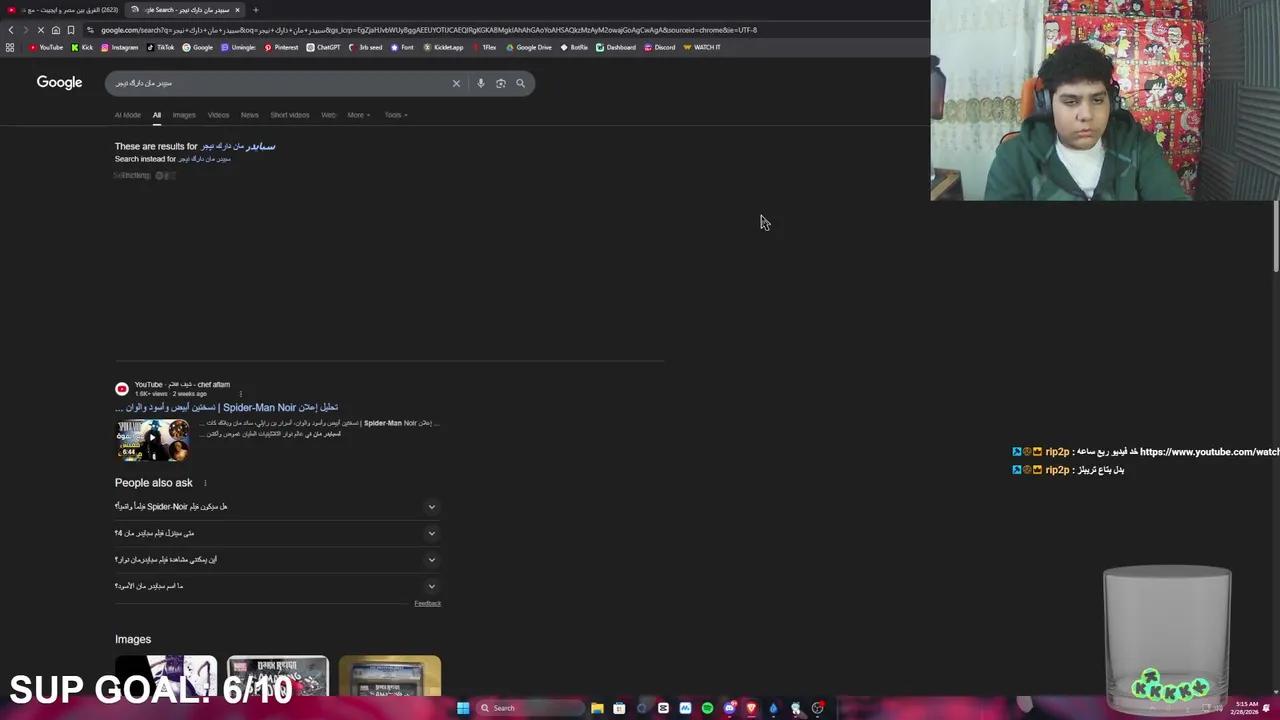Expand the fourth People also ask question
1280x720 pixels.
click(277, 586)
